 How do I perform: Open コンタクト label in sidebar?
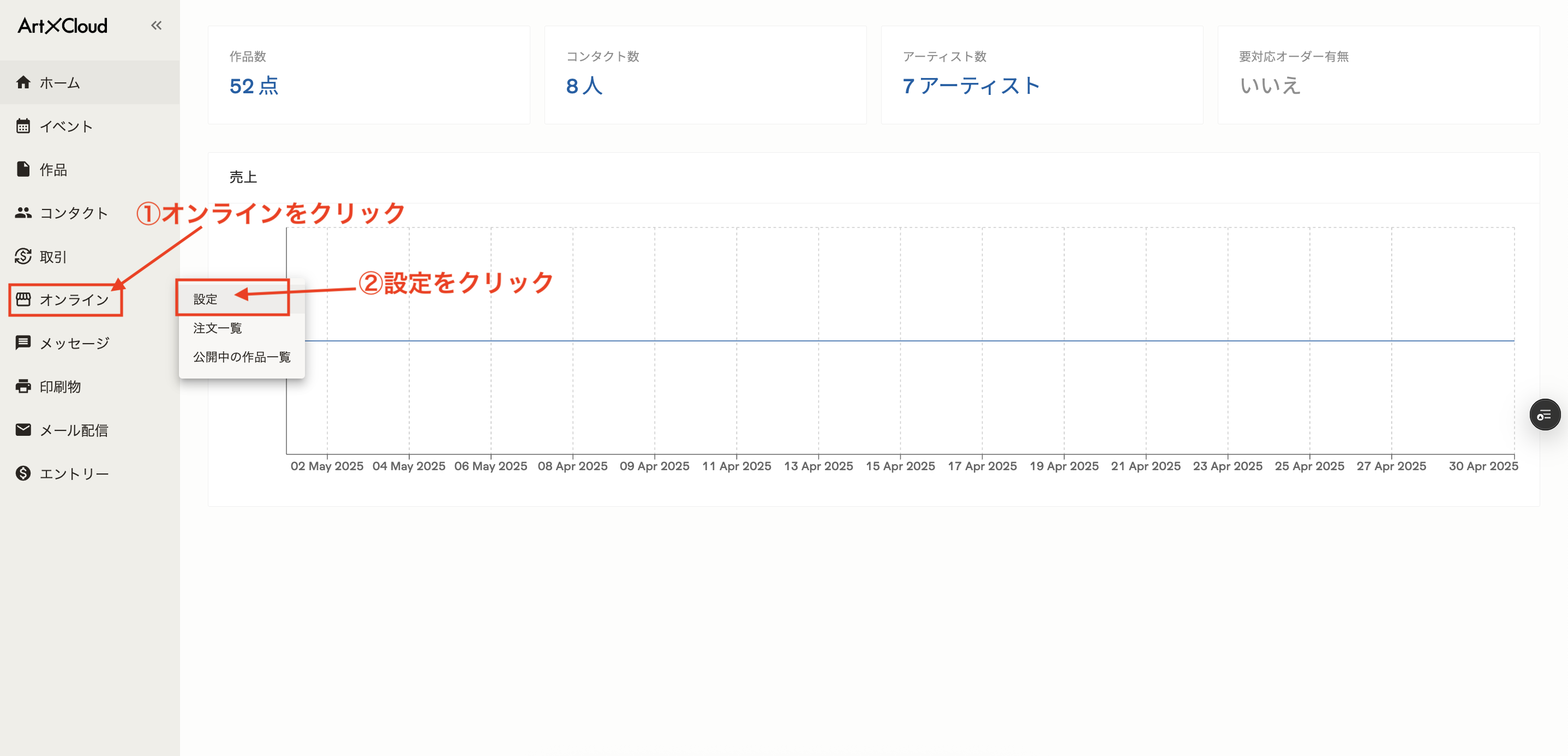pos(74,213)
